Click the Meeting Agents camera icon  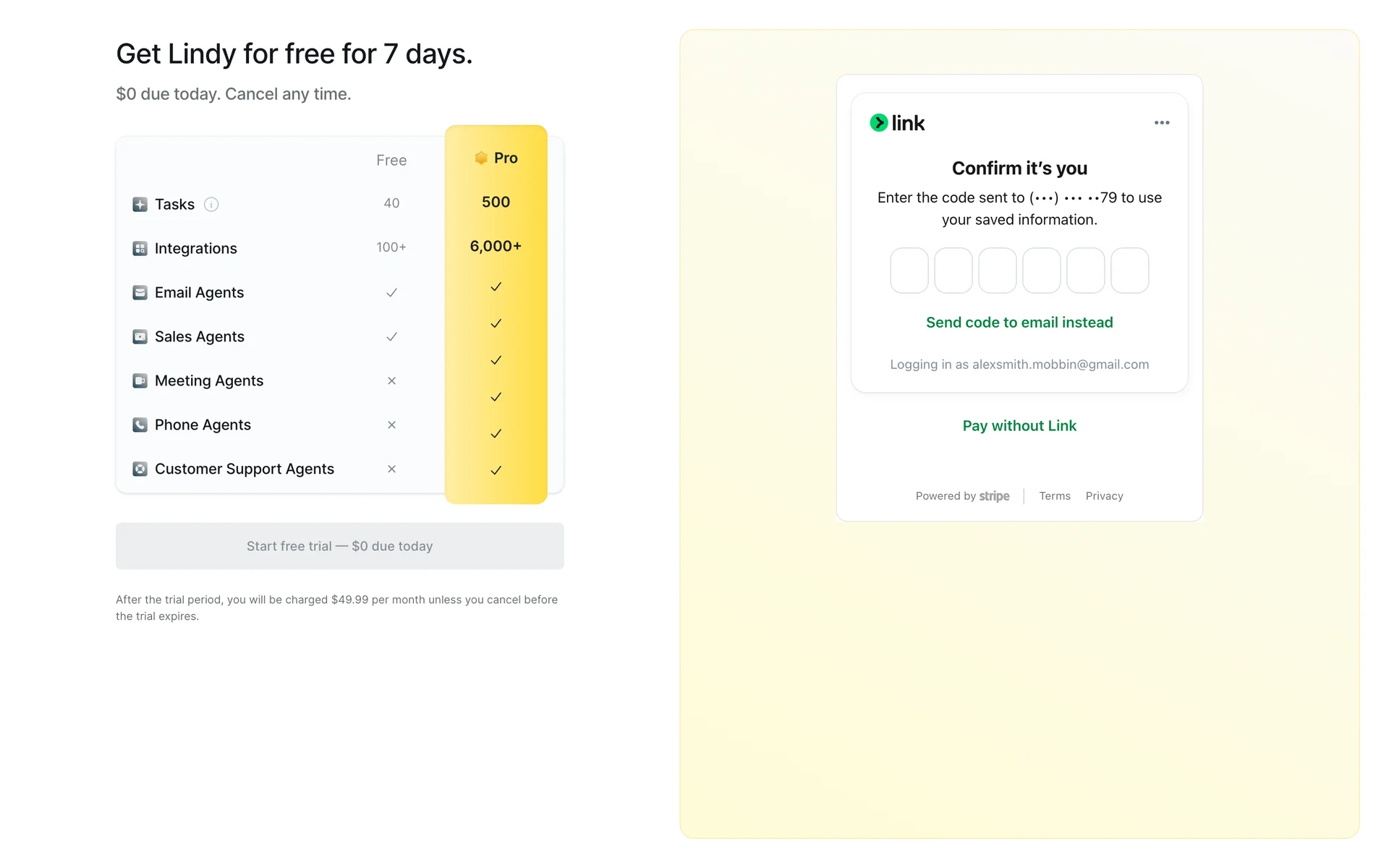coord(140,381)
